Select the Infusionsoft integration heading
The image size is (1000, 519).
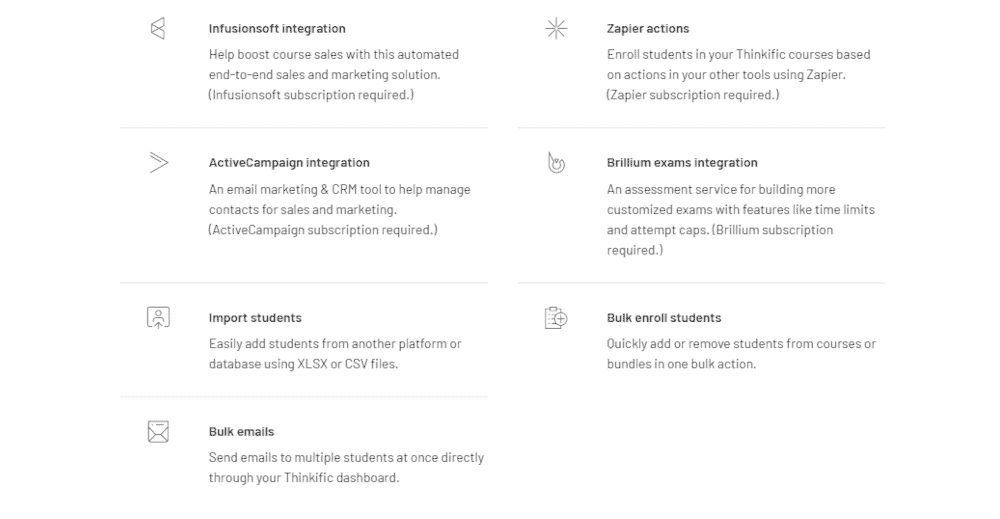277,29
